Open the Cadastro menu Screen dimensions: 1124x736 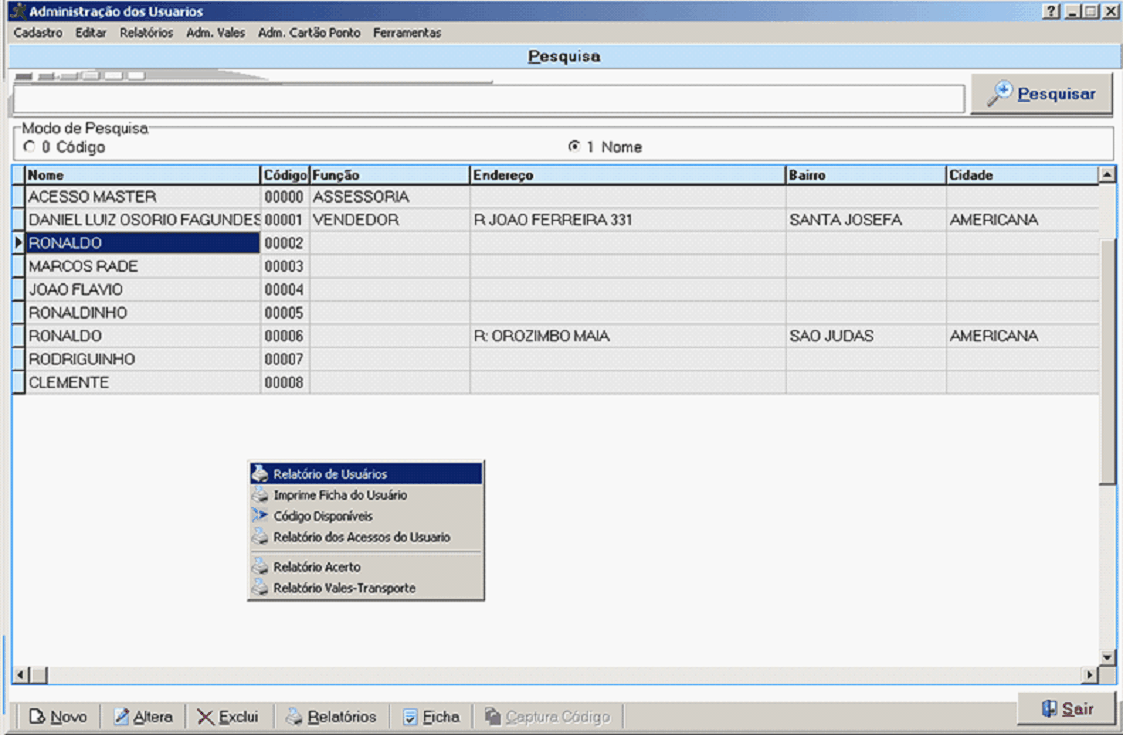[38, 33]
